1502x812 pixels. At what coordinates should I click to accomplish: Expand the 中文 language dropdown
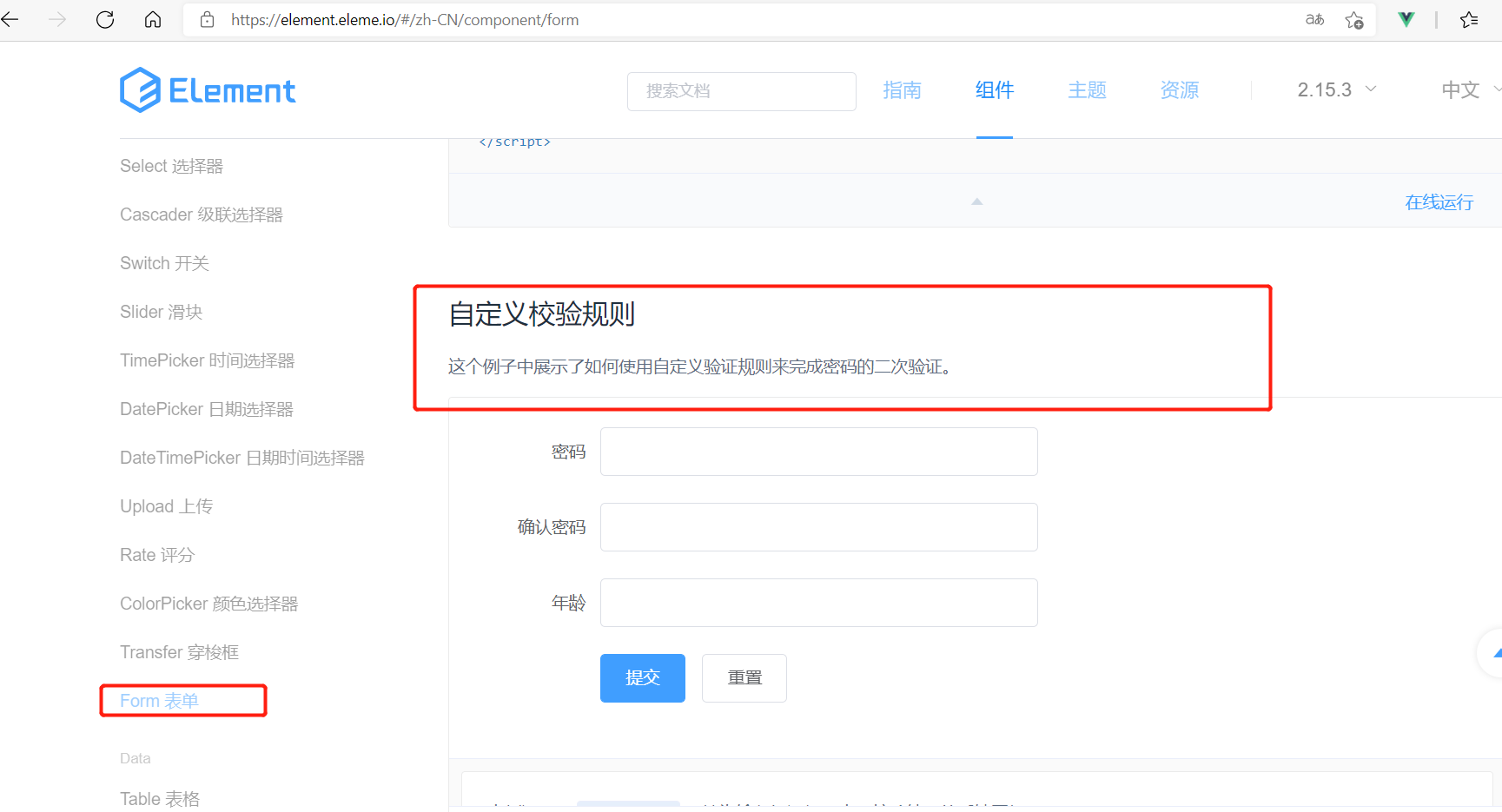point(1470,90)
